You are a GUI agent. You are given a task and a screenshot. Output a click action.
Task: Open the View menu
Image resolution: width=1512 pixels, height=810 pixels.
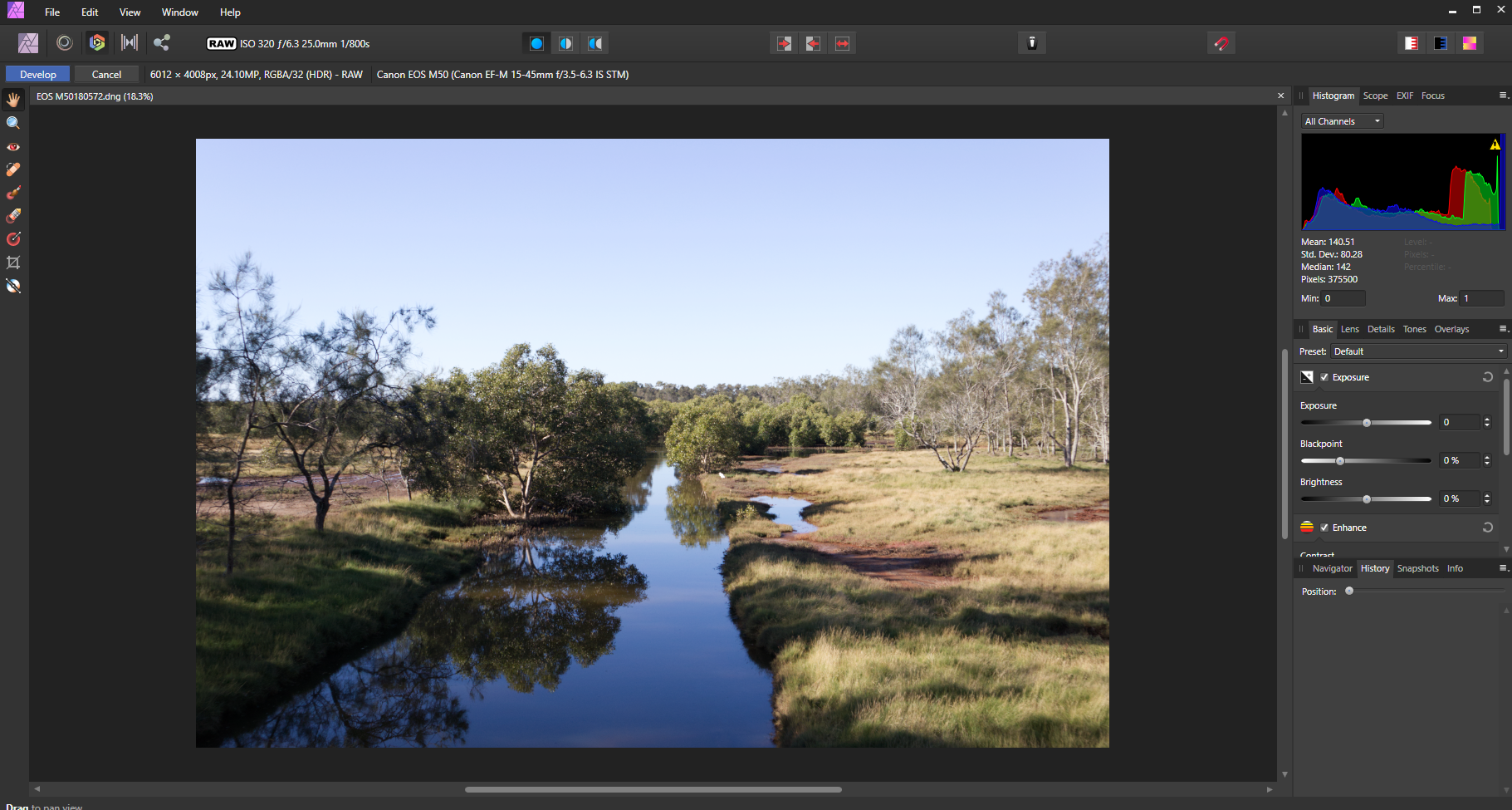click(x=130, y=12)
